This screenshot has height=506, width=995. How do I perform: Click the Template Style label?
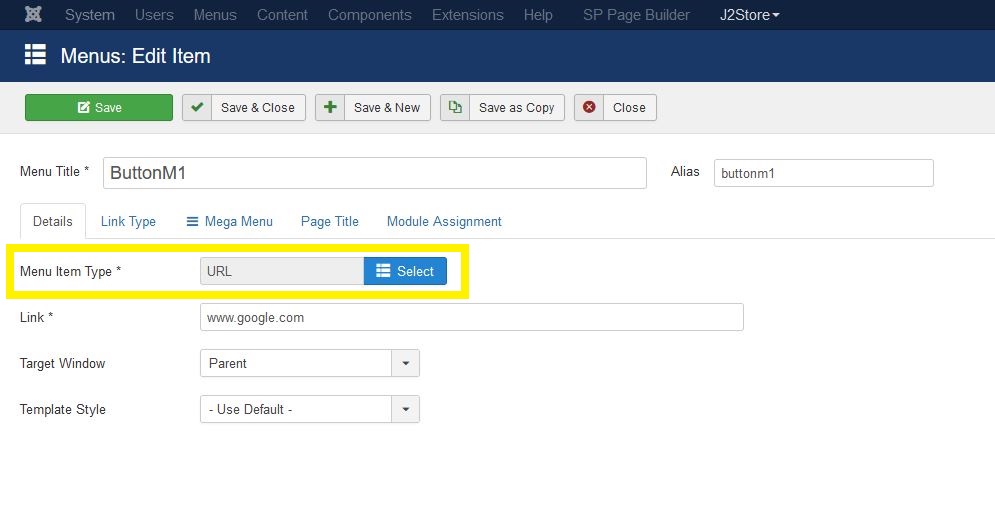pyautogui.click(x=63, y=409)
